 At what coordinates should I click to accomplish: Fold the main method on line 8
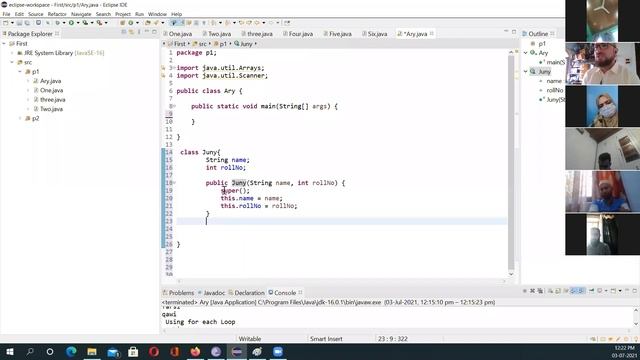174,106
